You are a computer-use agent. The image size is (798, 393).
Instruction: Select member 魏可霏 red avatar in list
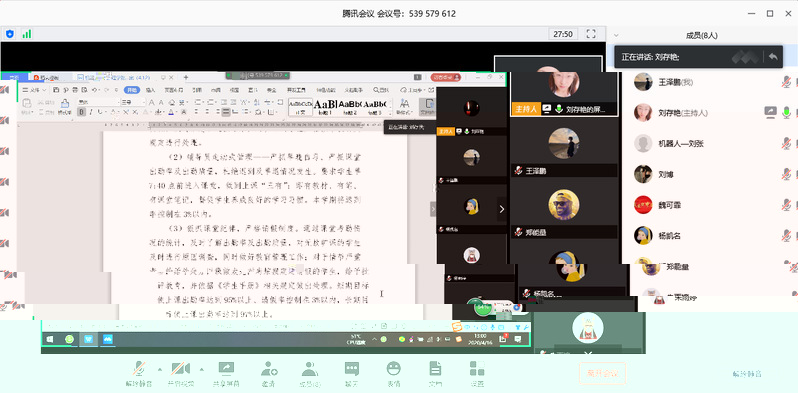[x=643, y=205]
